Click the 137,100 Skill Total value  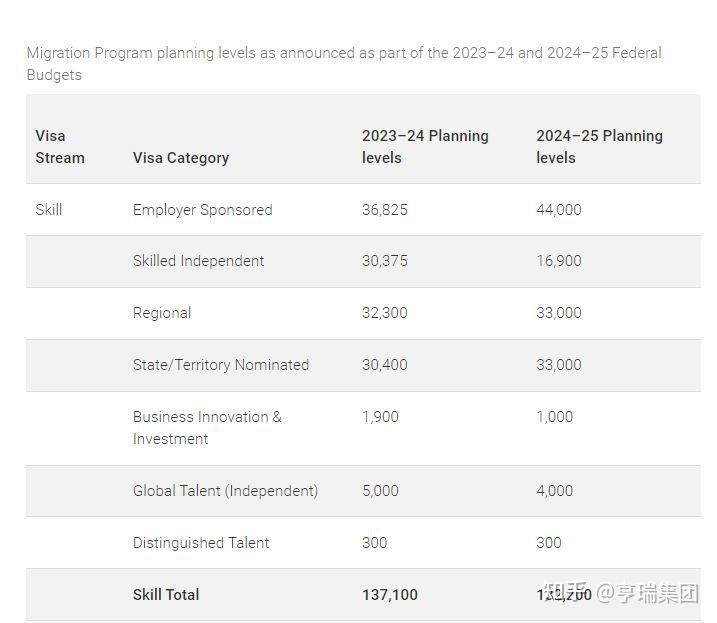[x=390, y=595]
